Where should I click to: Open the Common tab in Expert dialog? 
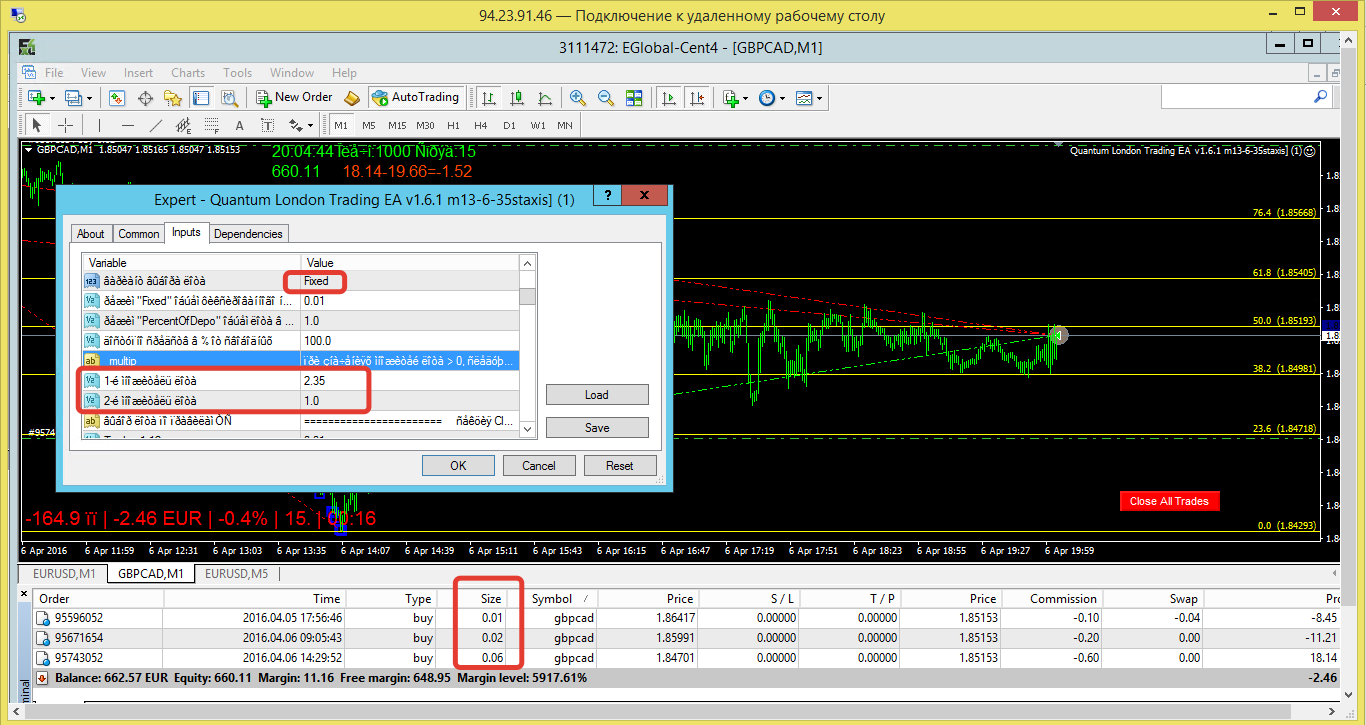139,234
